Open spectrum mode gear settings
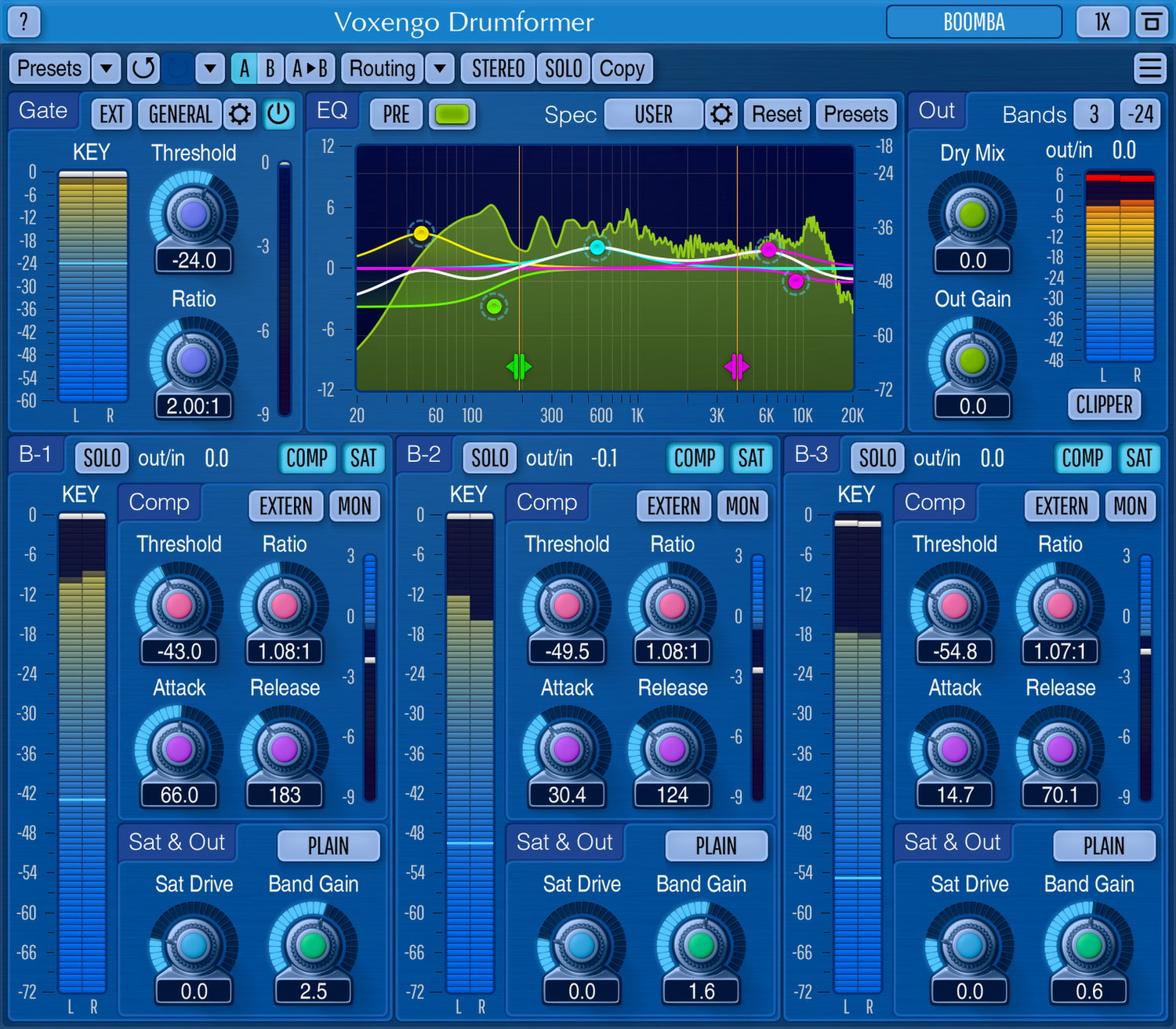 click(720, 115)
